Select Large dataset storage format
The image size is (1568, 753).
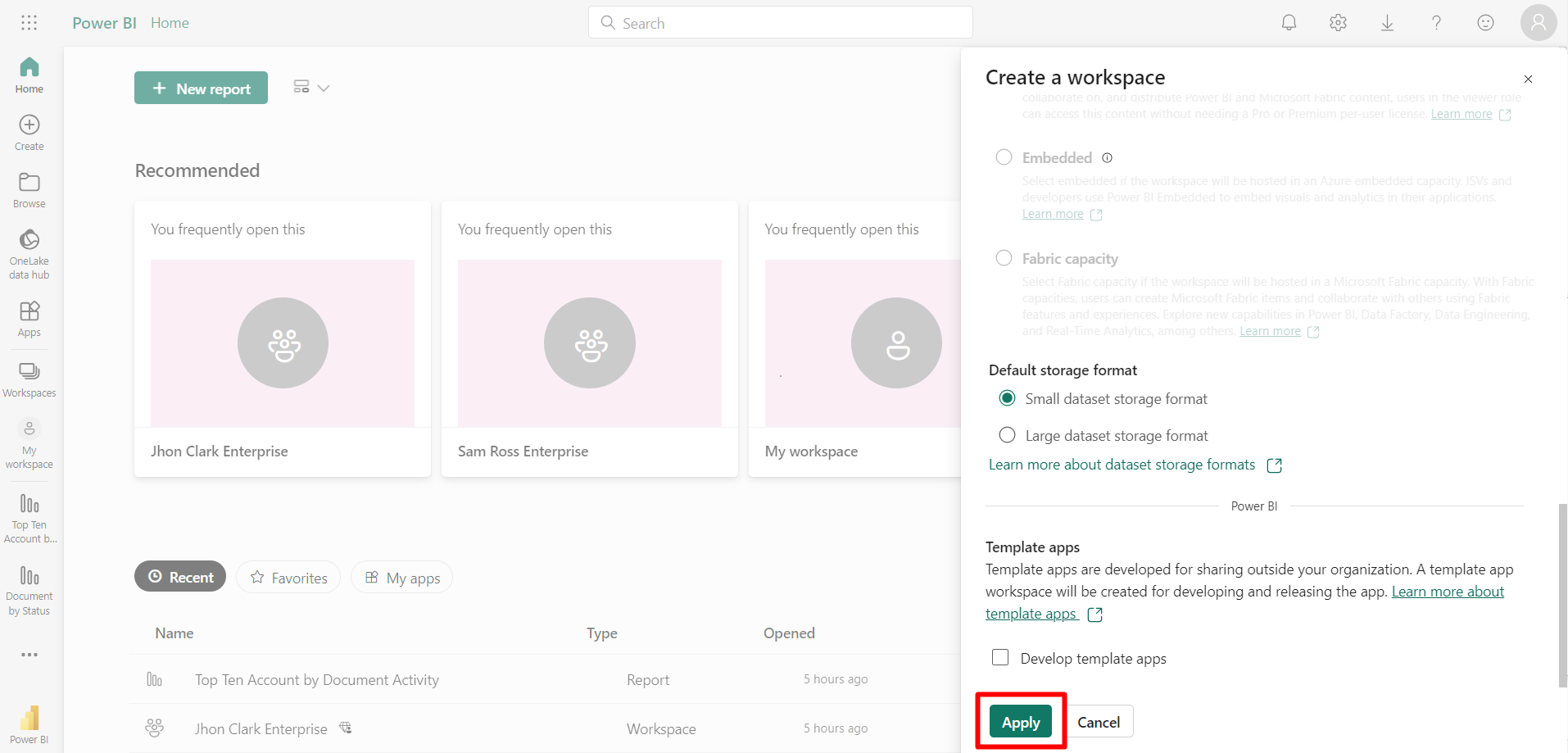point(1007,435)
